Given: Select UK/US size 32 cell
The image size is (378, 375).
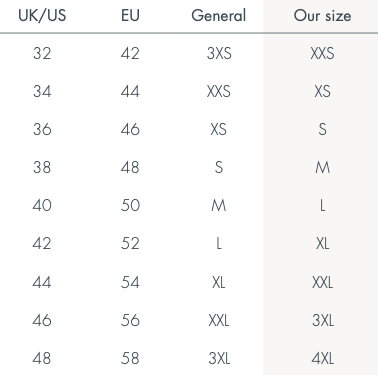Looking at the screenshot, I should tap(42, 53).
